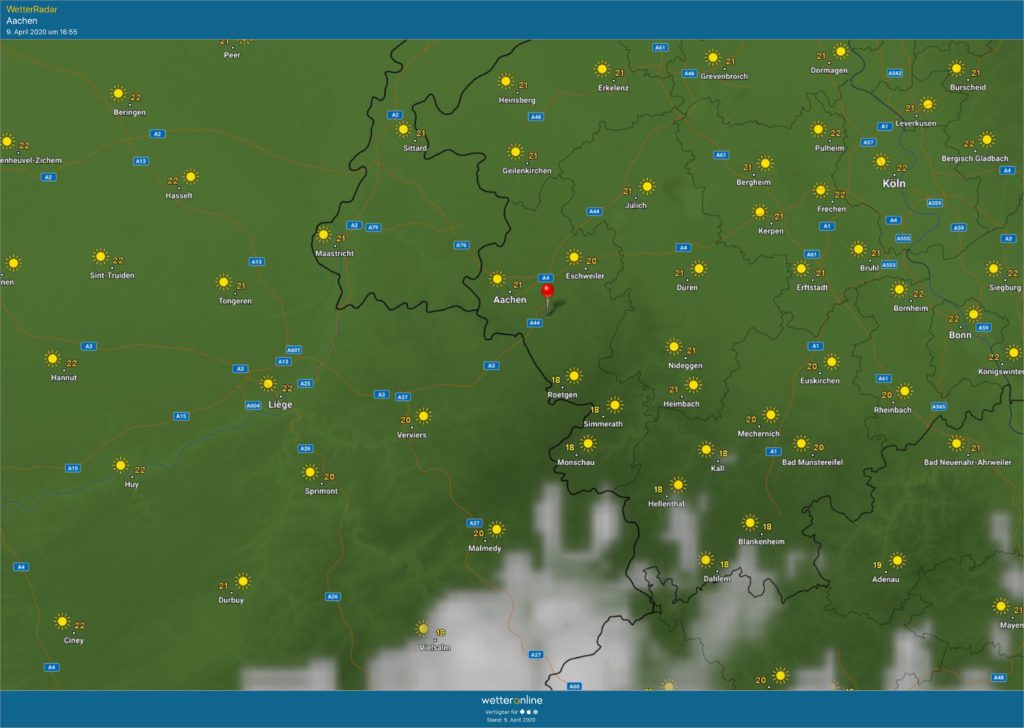Click the A4 motorway badge beside Aachen pin
This screenshot has height=728, width=1024.
(x=545, y=278)
